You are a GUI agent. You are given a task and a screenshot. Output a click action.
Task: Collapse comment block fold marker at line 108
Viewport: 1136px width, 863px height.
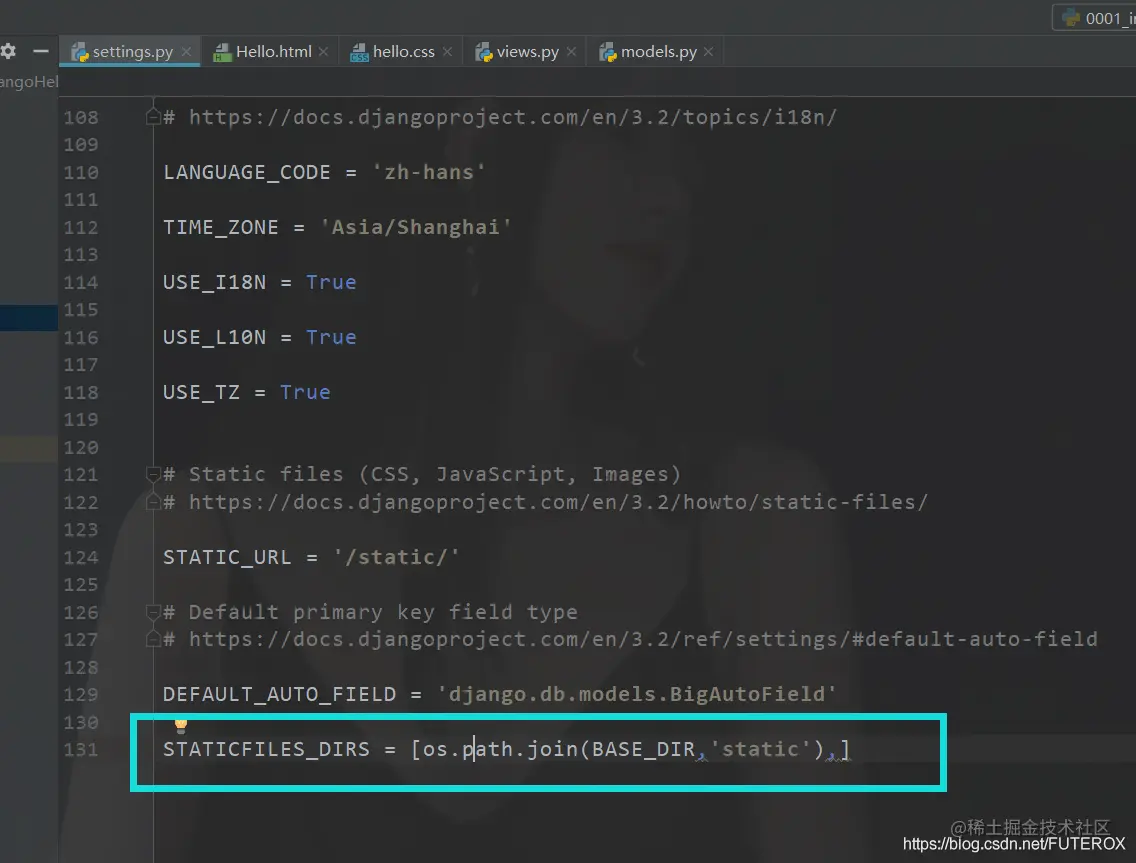click(153, 116)
